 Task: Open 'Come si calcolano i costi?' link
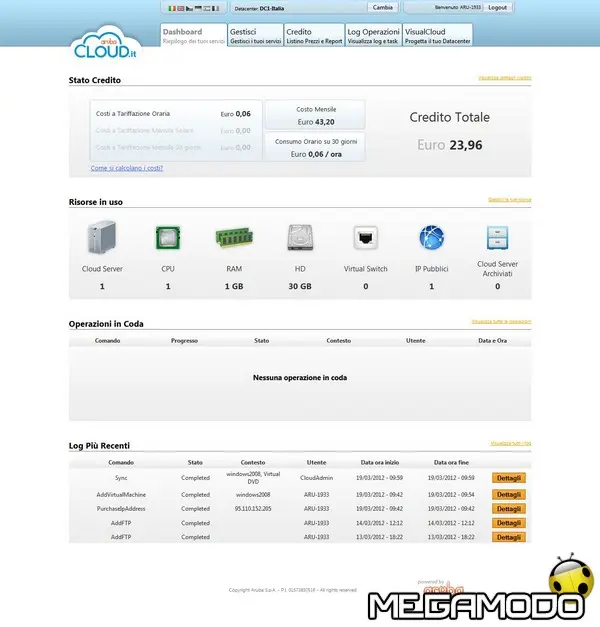point(127,168)
